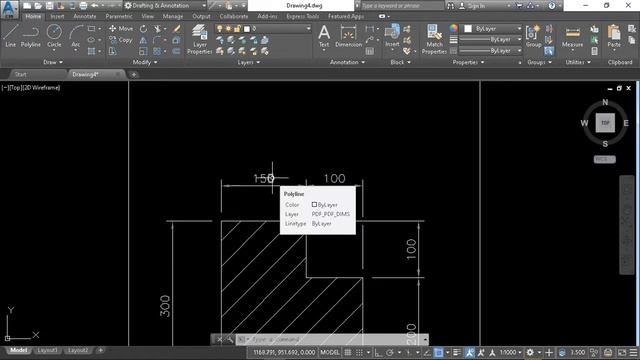
Task: Open annotation scale 1:1000 dropdown
Action: coord(510,352)
